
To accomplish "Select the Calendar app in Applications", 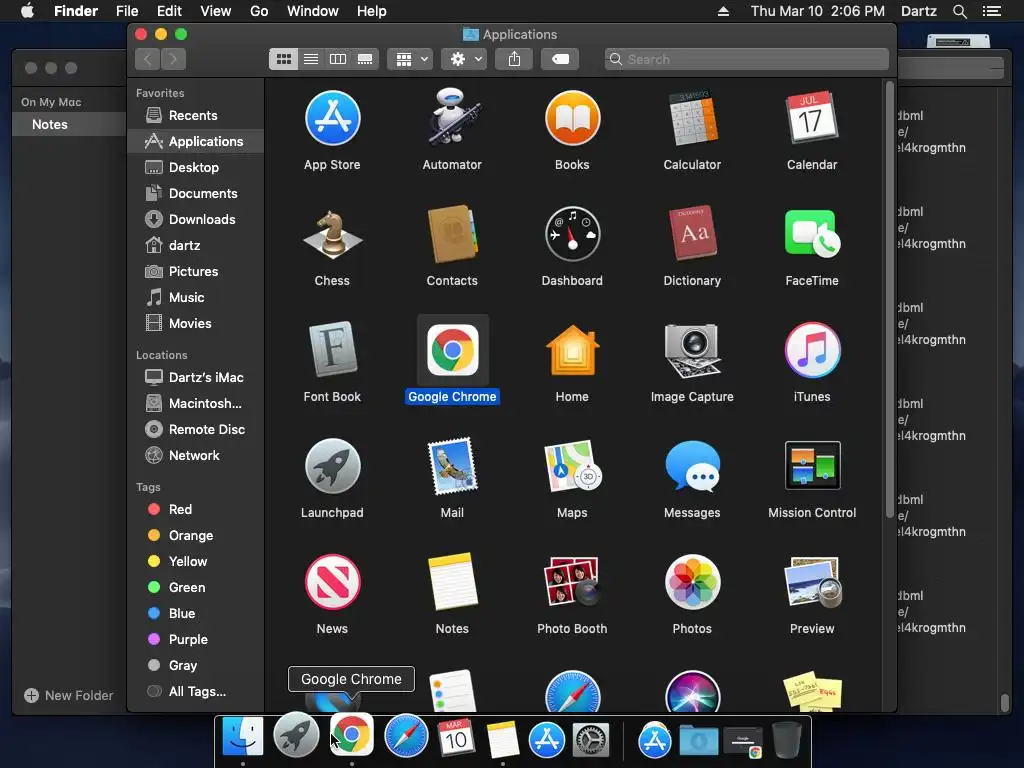I will point(812,118).
